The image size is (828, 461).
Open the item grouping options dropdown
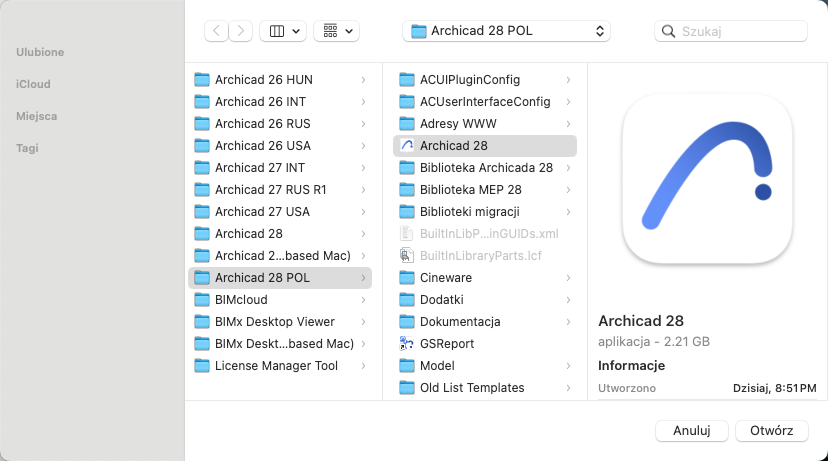(336, 31)
